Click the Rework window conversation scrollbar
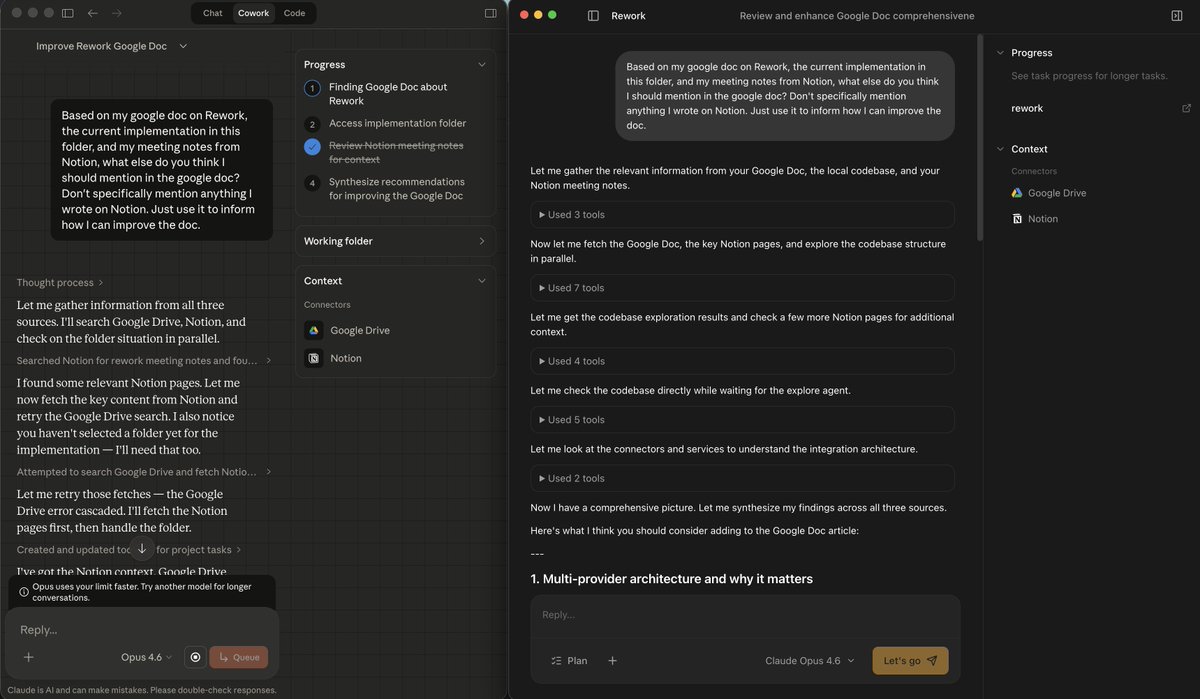The height and width of the screenshot is (699, 1200). pos(978,135)
